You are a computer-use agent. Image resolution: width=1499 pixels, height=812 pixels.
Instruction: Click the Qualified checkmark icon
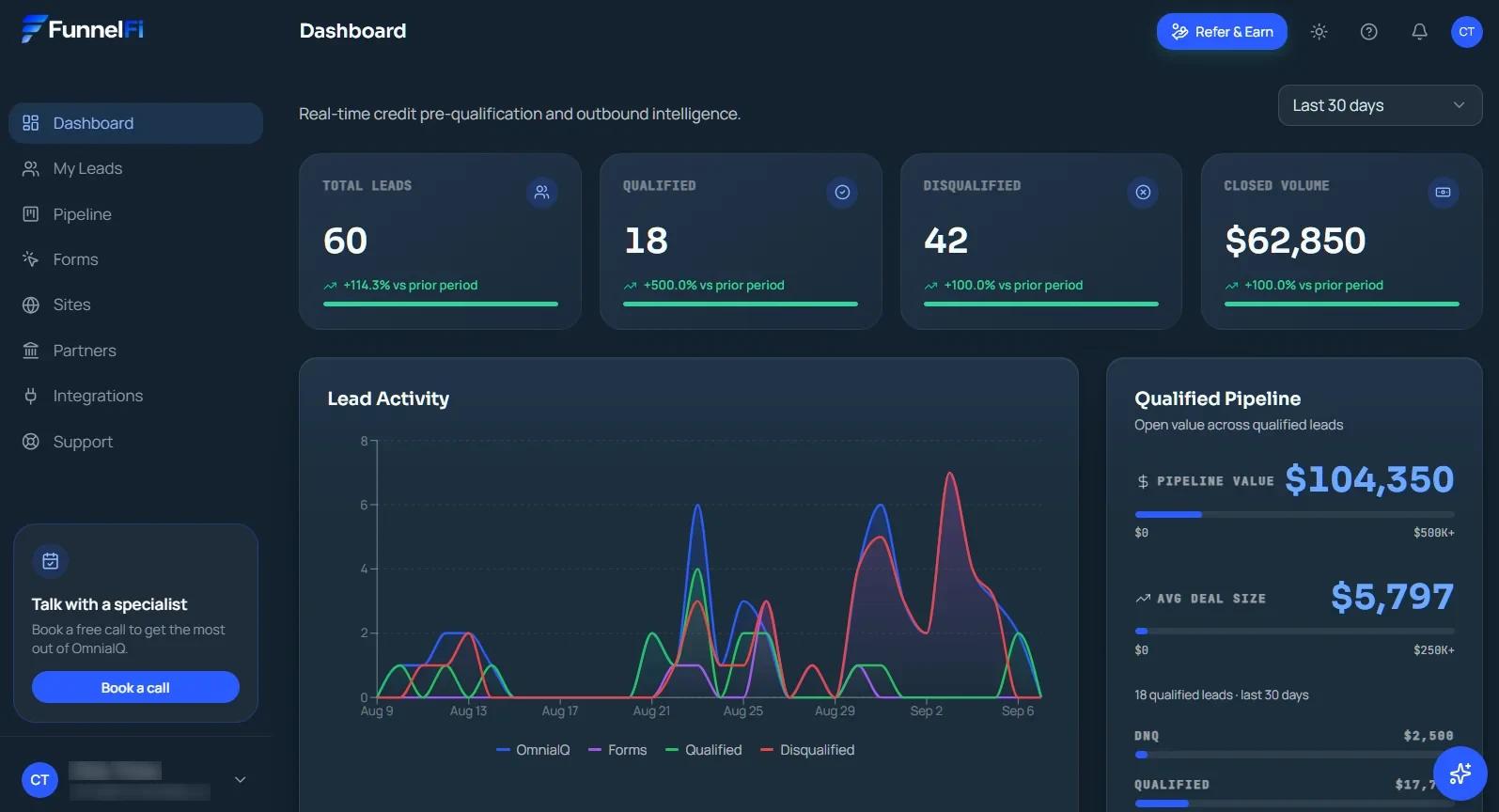[x=842, y=193]
